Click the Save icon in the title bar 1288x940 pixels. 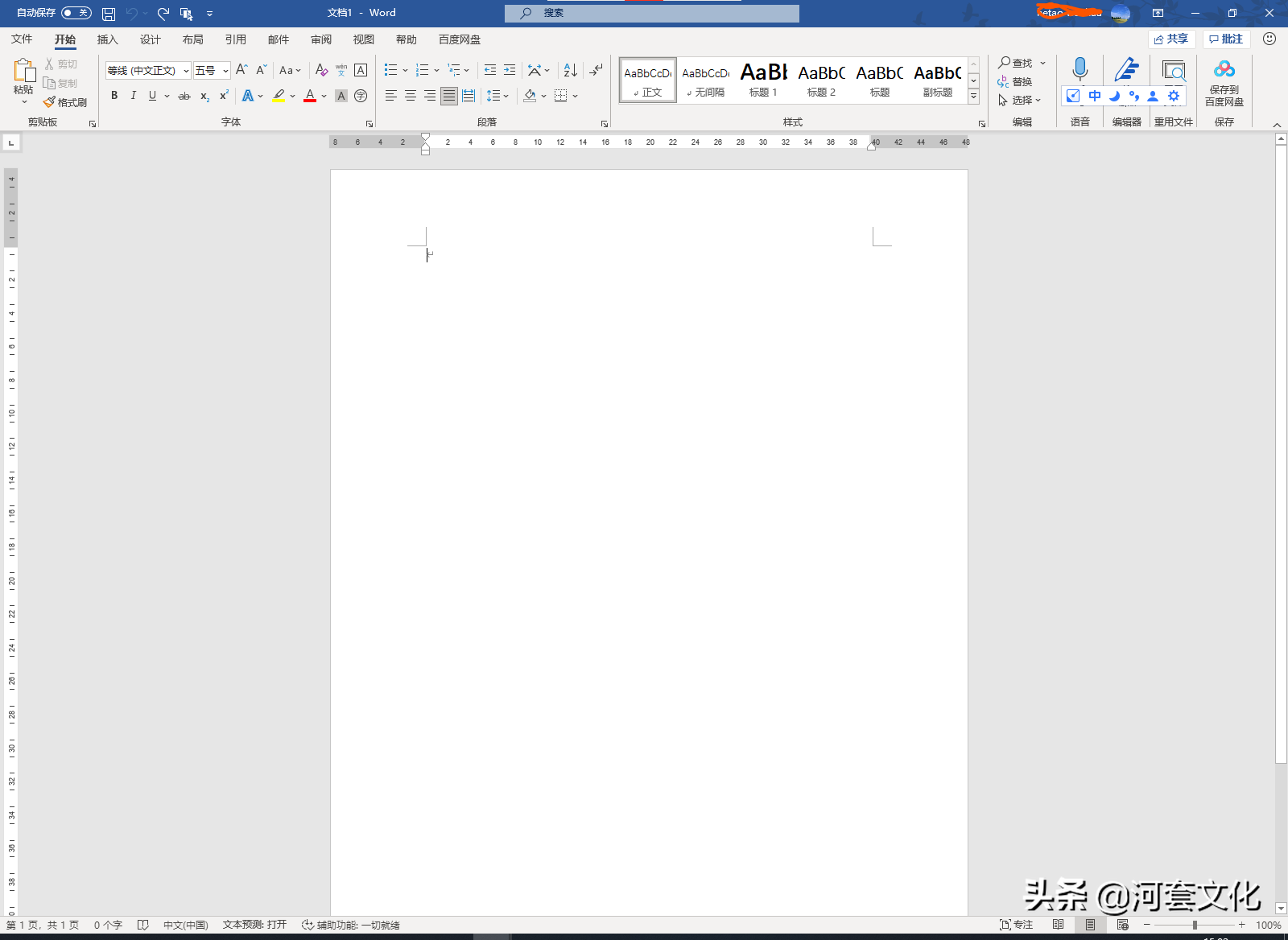tap(109, 14)
